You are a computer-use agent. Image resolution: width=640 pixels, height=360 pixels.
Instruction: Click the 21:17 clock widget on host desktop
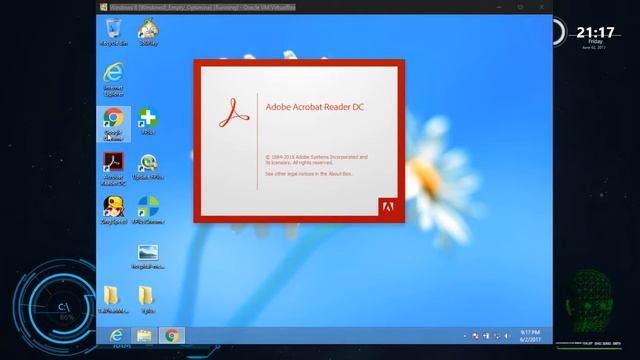pyautogui.click(x=595, y=32)
